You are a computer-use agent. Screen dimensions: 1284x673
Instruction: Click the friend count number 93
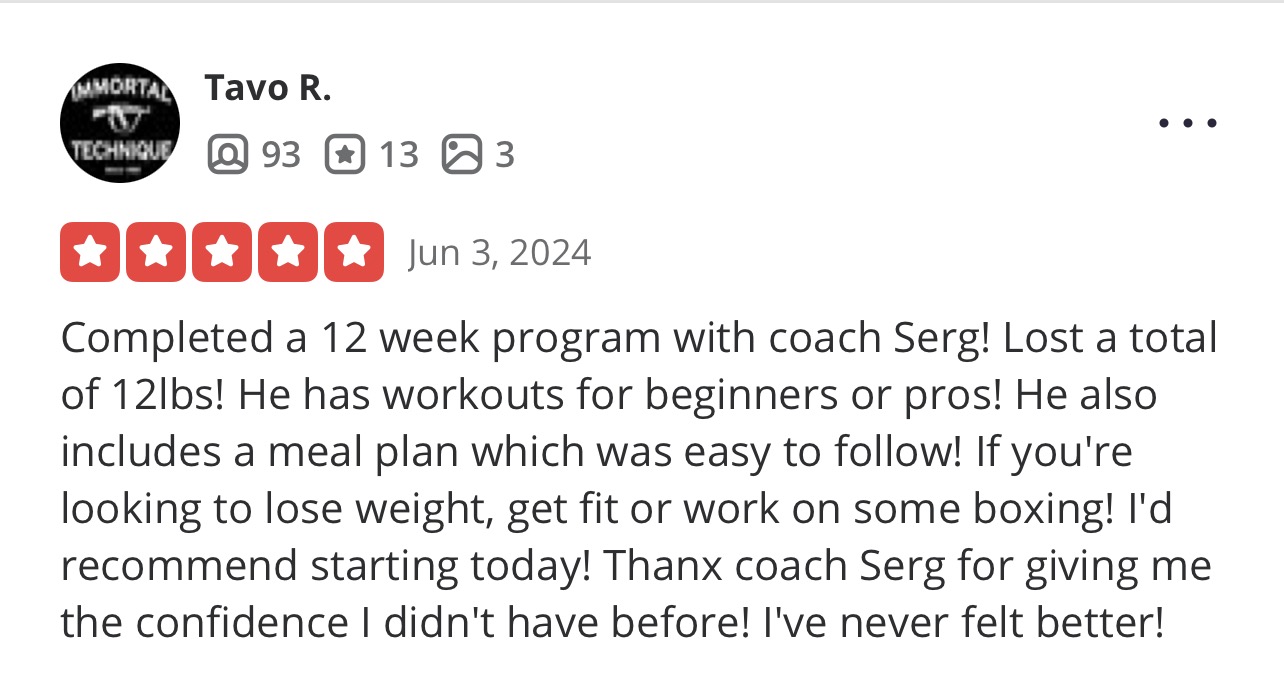tap(281, 155)
